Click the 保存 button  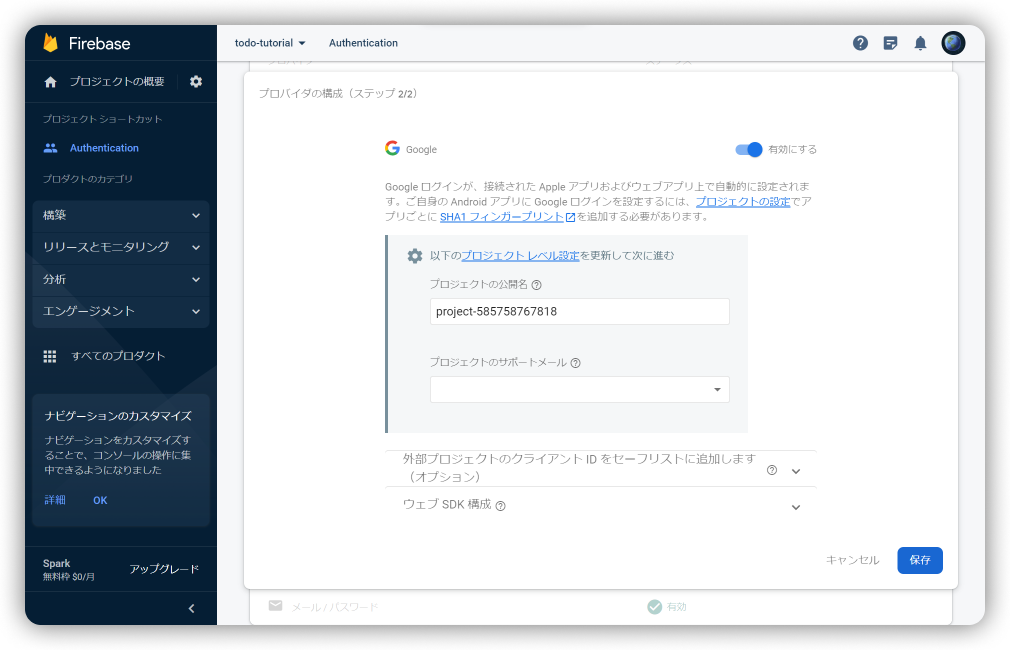click(x=920, y=560)
